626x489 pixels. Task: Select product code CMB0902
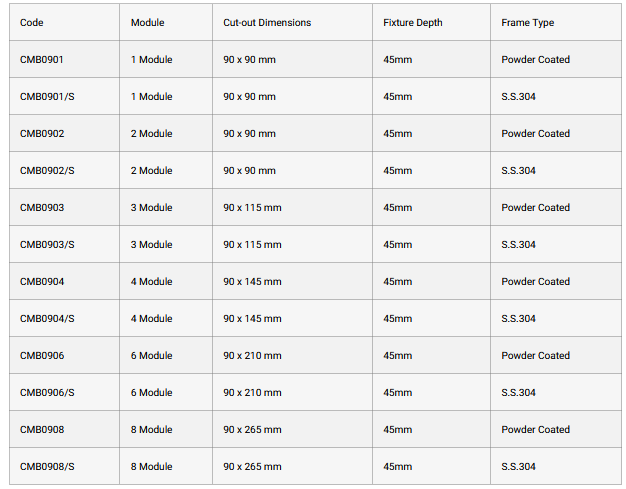(42, 134)
